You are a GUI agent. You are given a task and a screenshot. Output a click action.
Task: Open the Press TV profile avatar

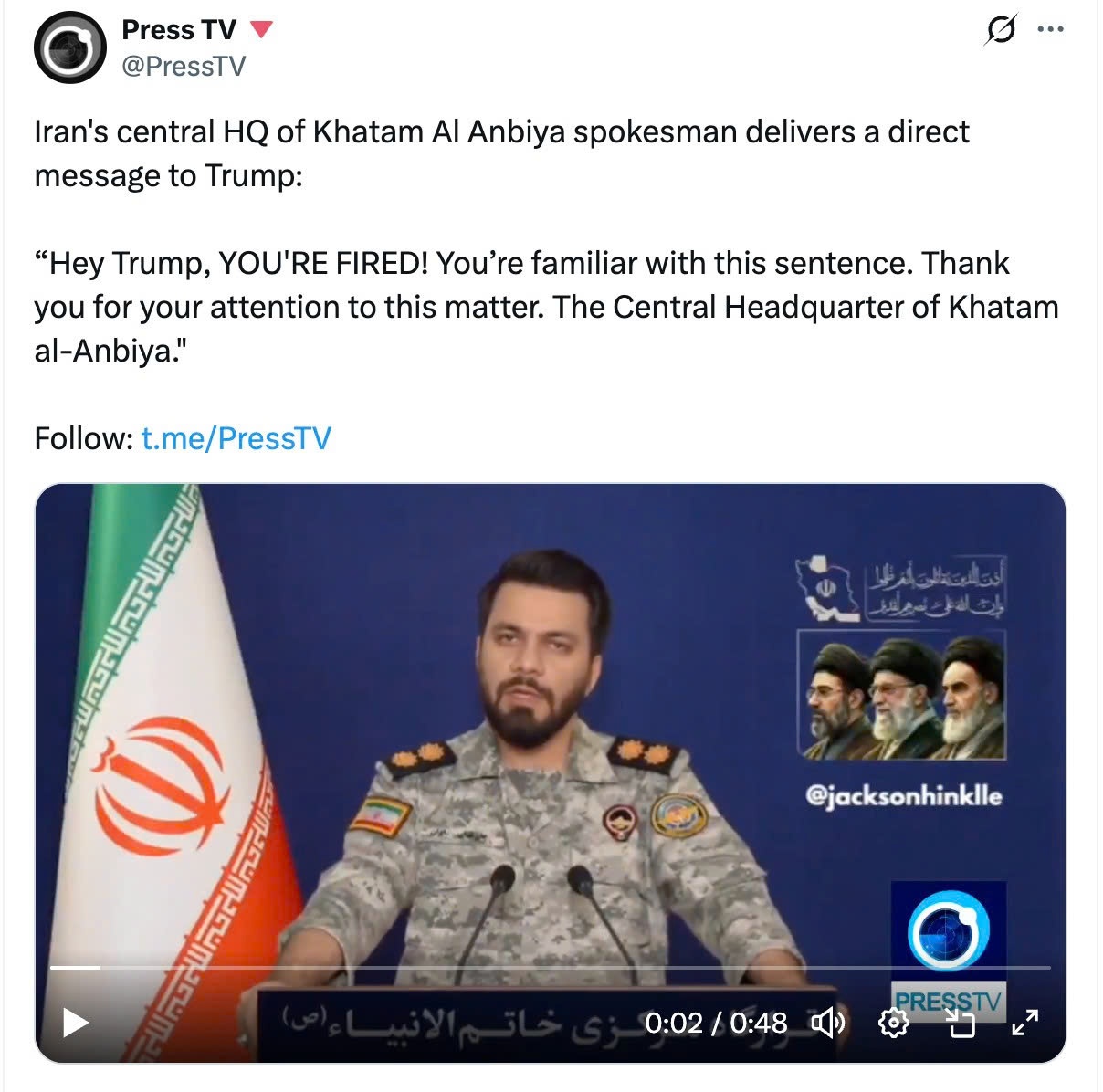pos(69,47)
